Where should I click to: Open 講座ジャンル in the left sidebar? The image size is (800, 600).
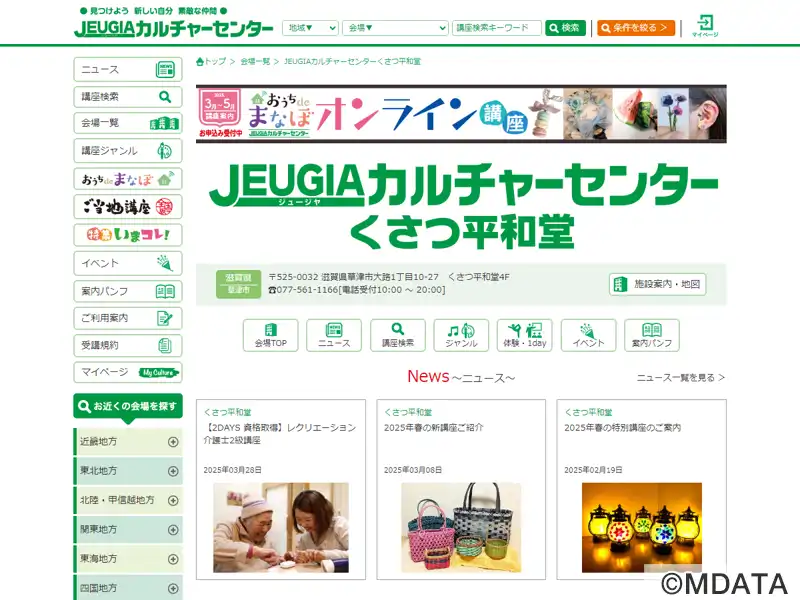[128, 151]
